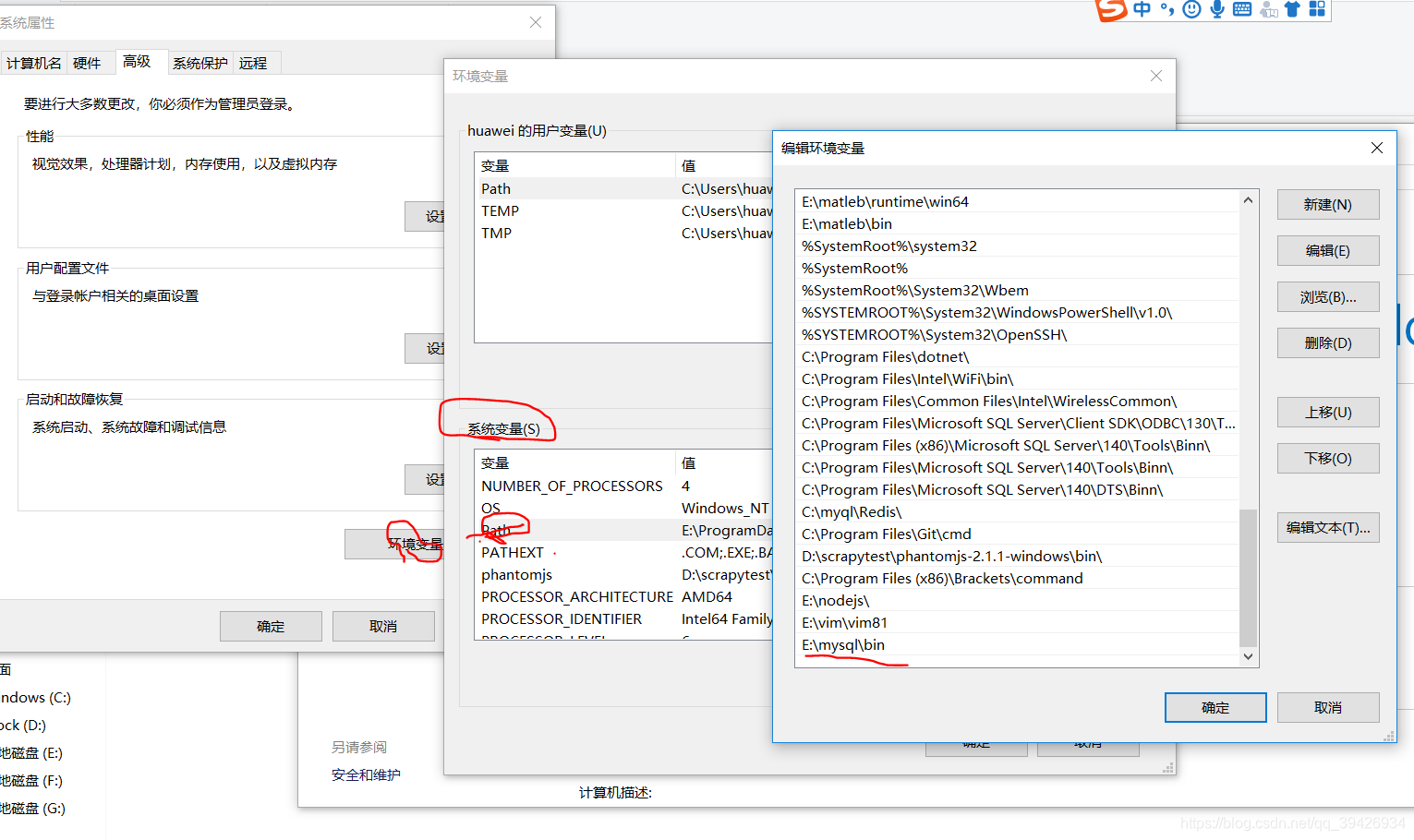Select the C:\Program Files\Git\cmd entry

coord(1017,534)
